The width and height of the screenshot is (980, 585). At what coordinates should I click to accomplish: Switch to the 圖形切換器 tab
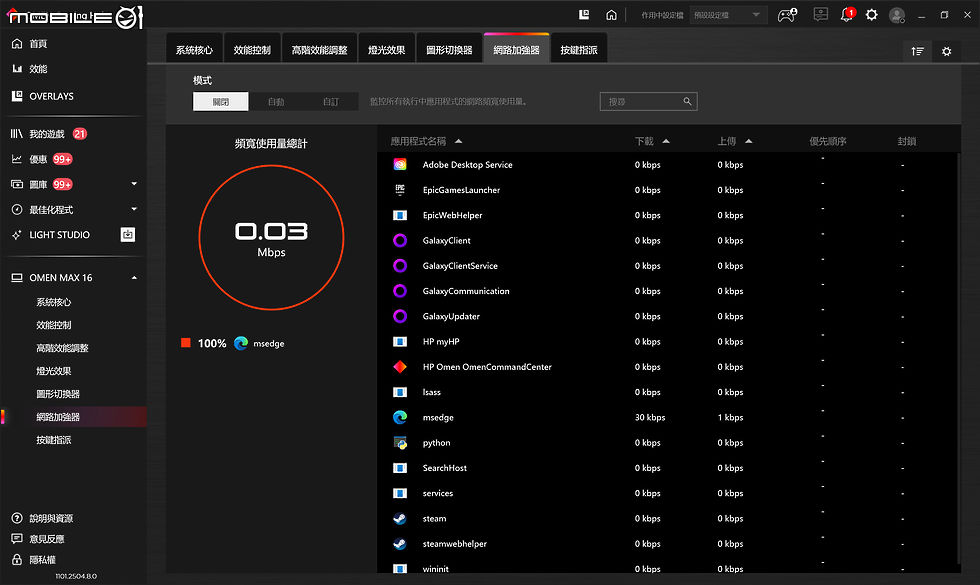click(449, 49)
